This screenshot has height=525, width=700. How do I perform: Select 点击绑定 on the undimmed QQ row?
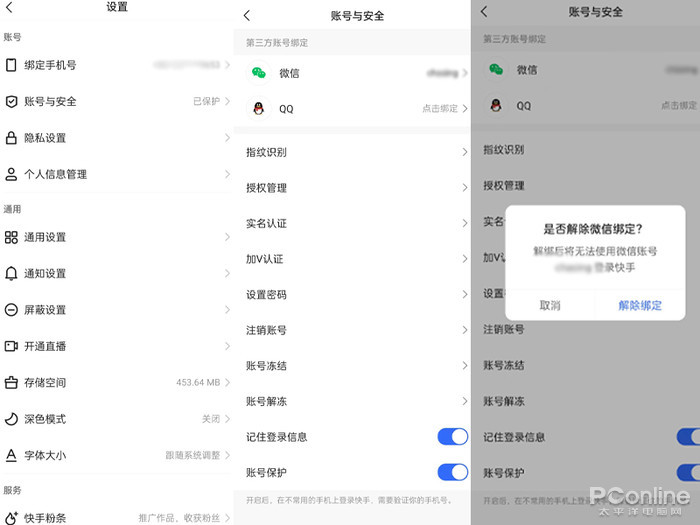click(x=440, y=108)
